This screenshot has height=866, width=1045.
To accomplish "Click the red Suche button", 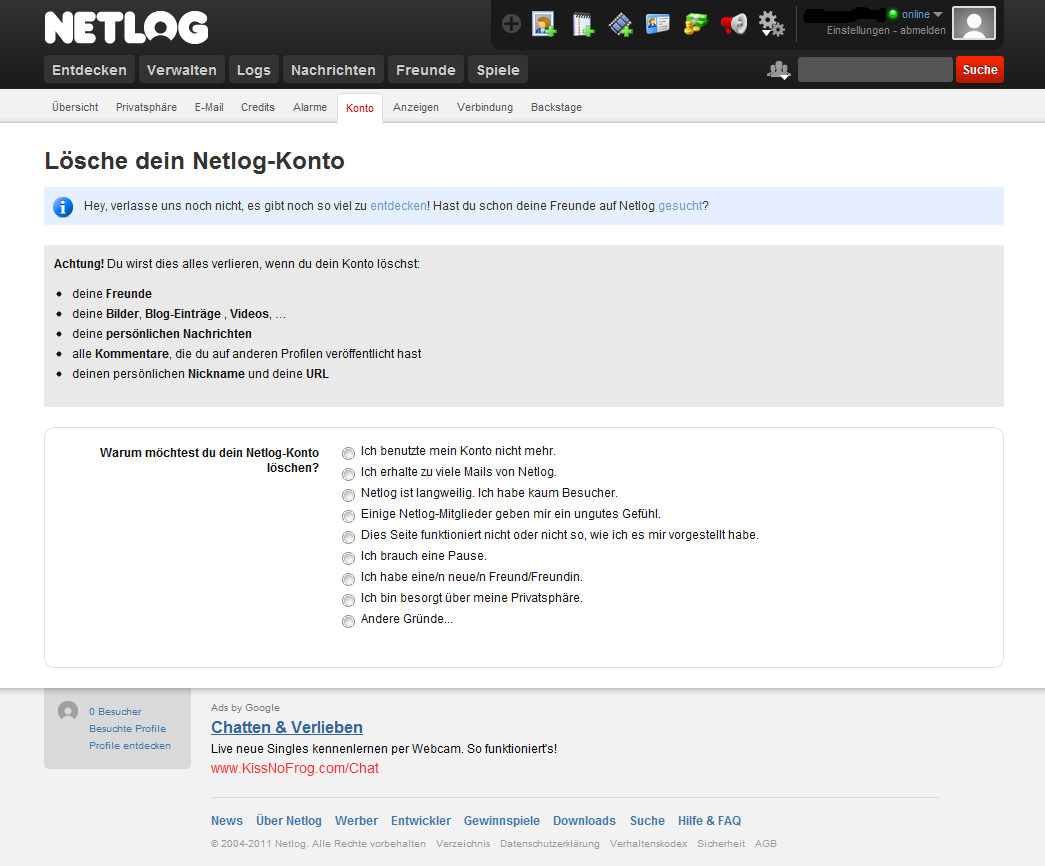I will point(980,69).
